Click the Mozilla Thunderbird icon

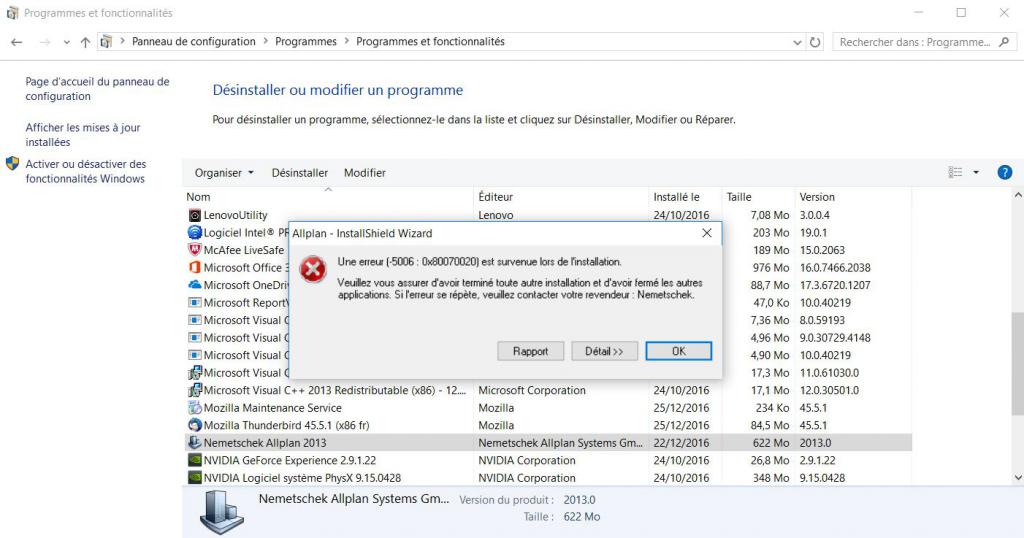(x=195, y=426)
